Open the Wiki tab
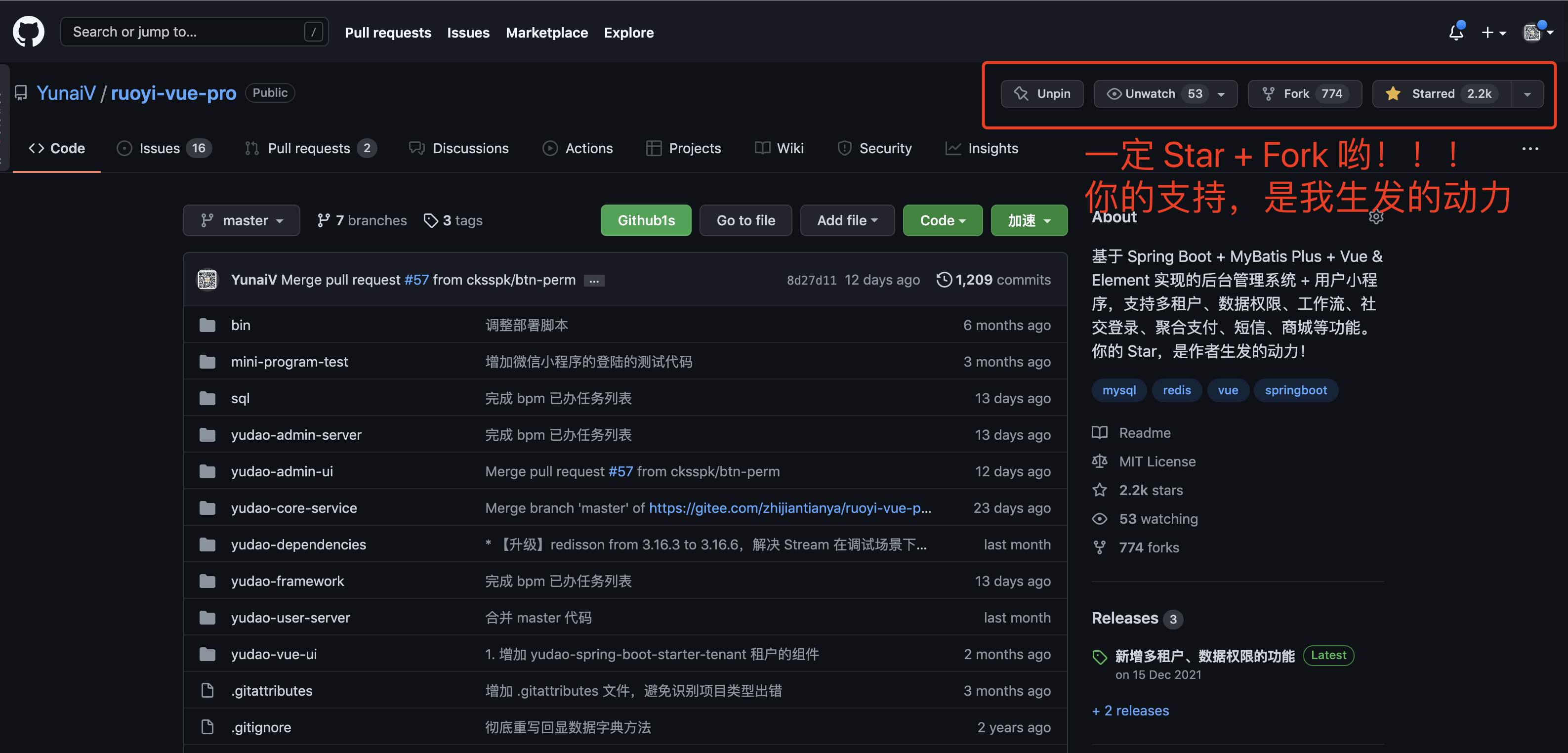1568x753 pixels. point(779,149)
